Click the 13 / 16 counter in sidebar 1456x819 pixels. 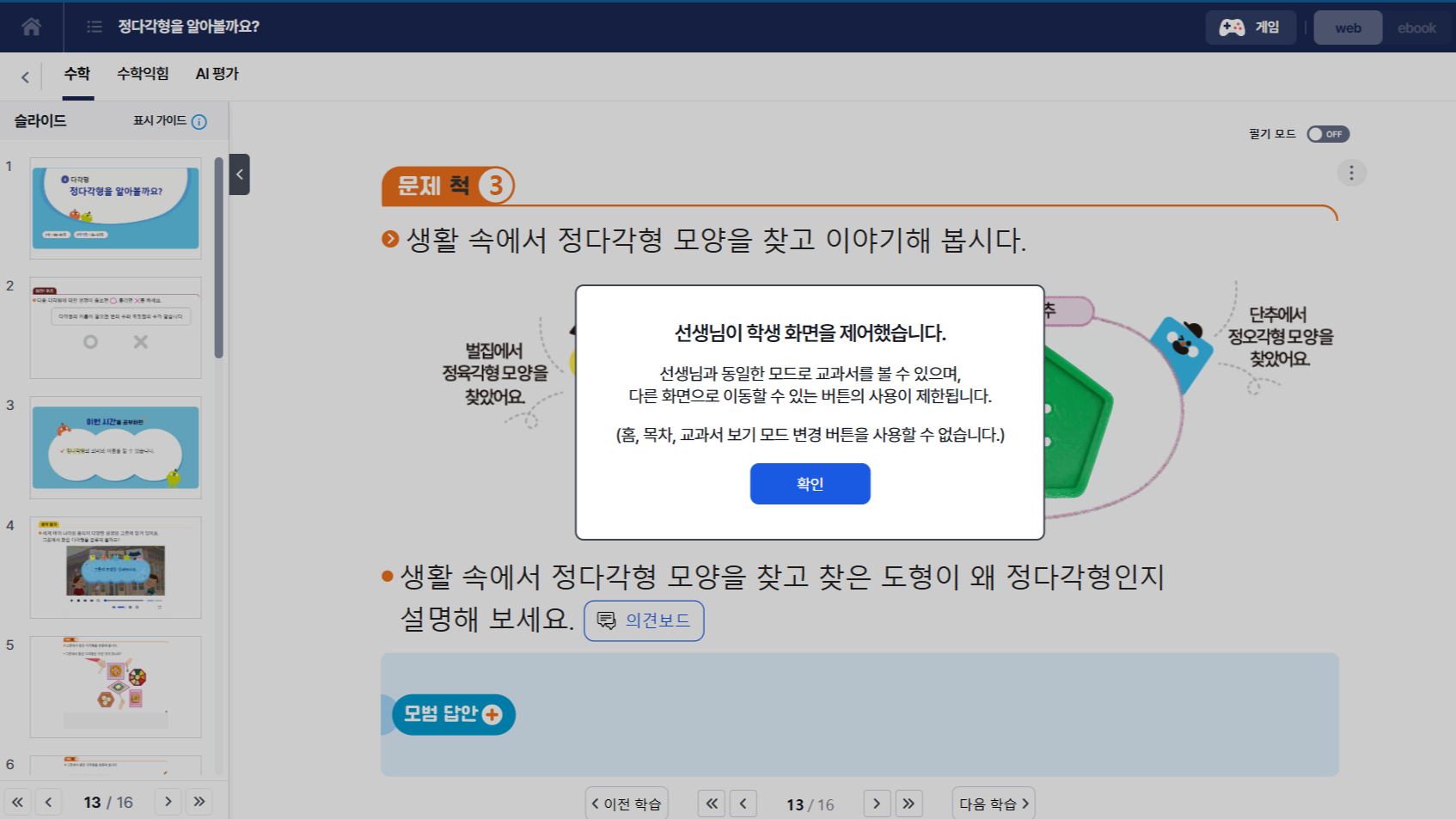(x=108, y=802)
